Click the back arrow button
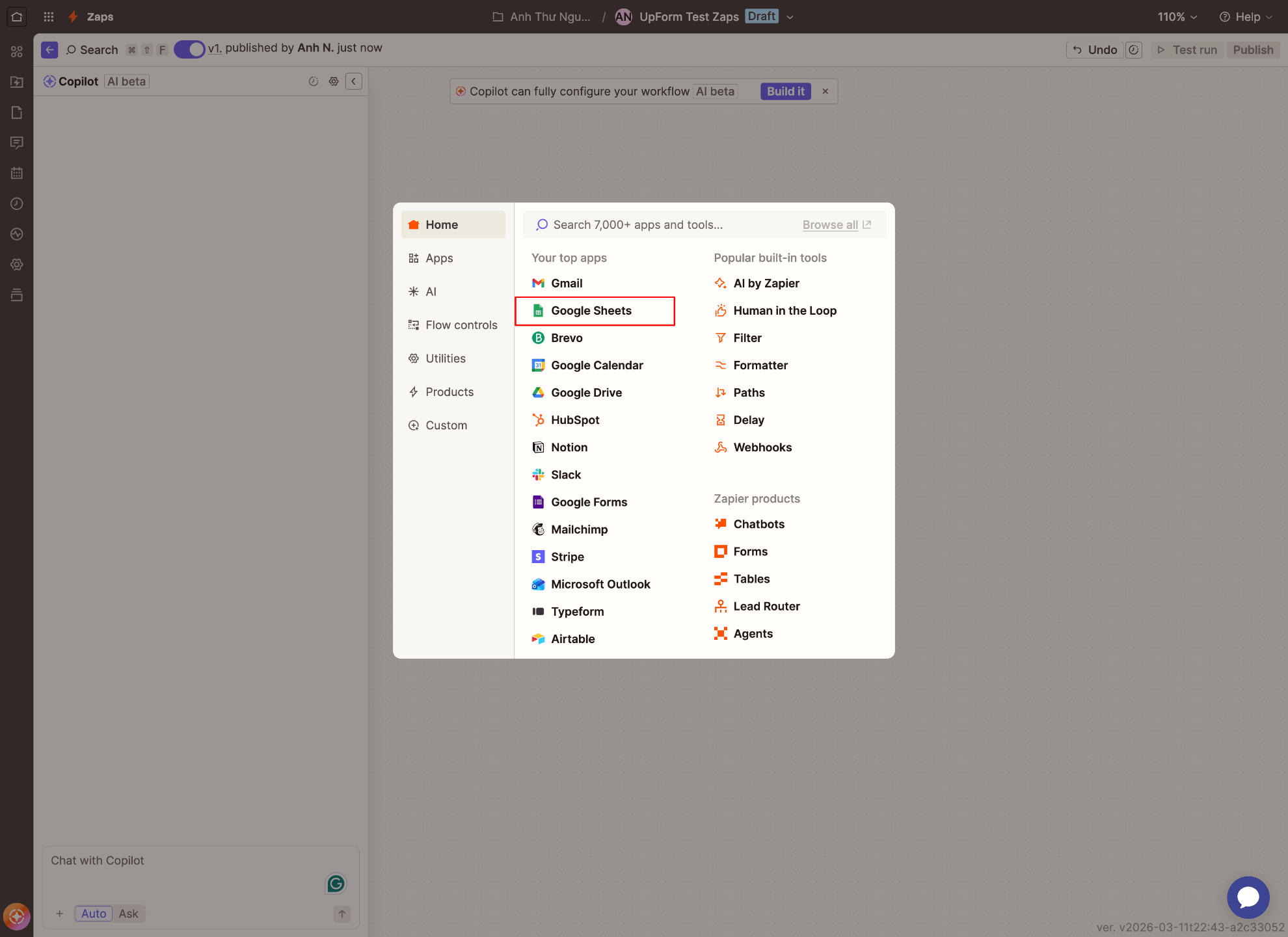Screen dimensions: 1288x937 point(49,49)
